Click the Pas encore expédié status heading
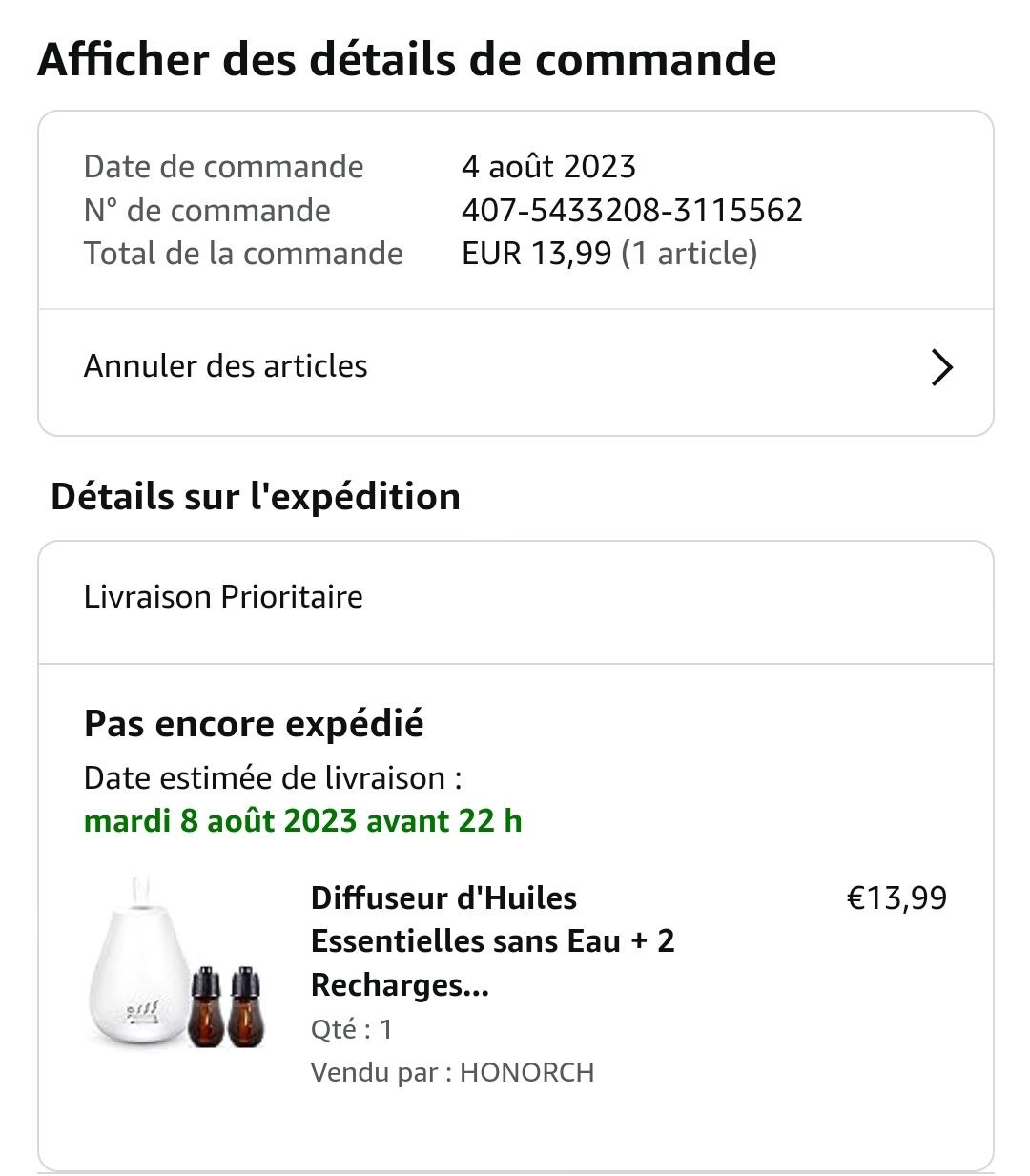 (x=254, y=724)
